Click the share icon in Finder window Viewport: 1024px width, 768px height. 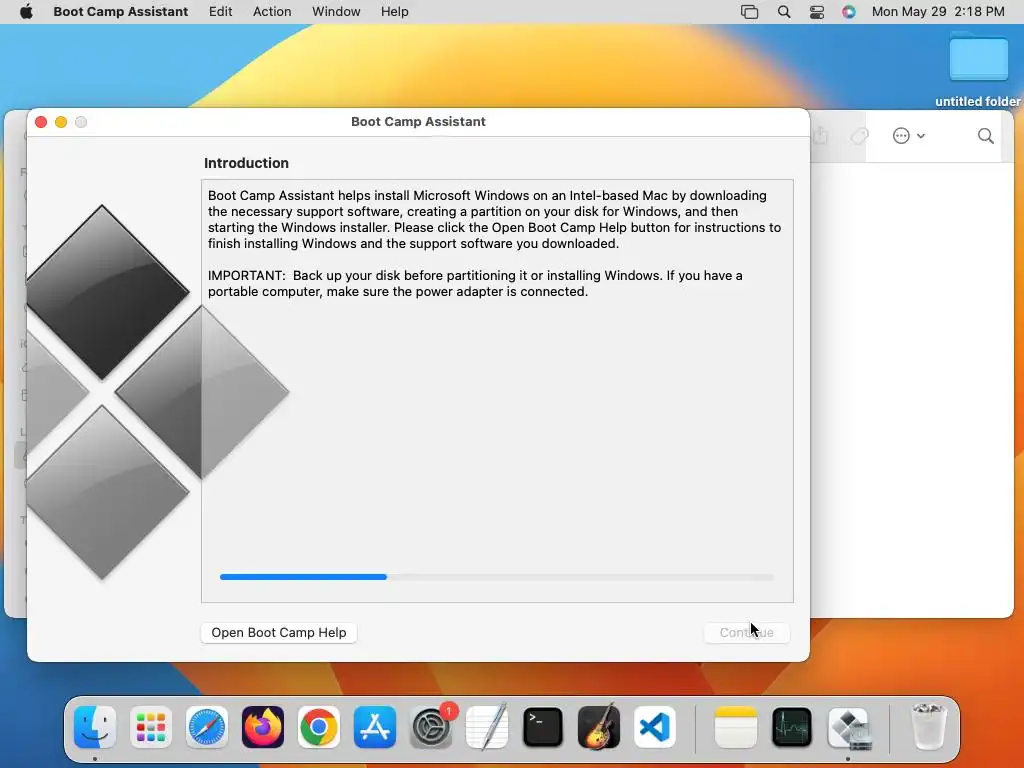tap(820, 136)
